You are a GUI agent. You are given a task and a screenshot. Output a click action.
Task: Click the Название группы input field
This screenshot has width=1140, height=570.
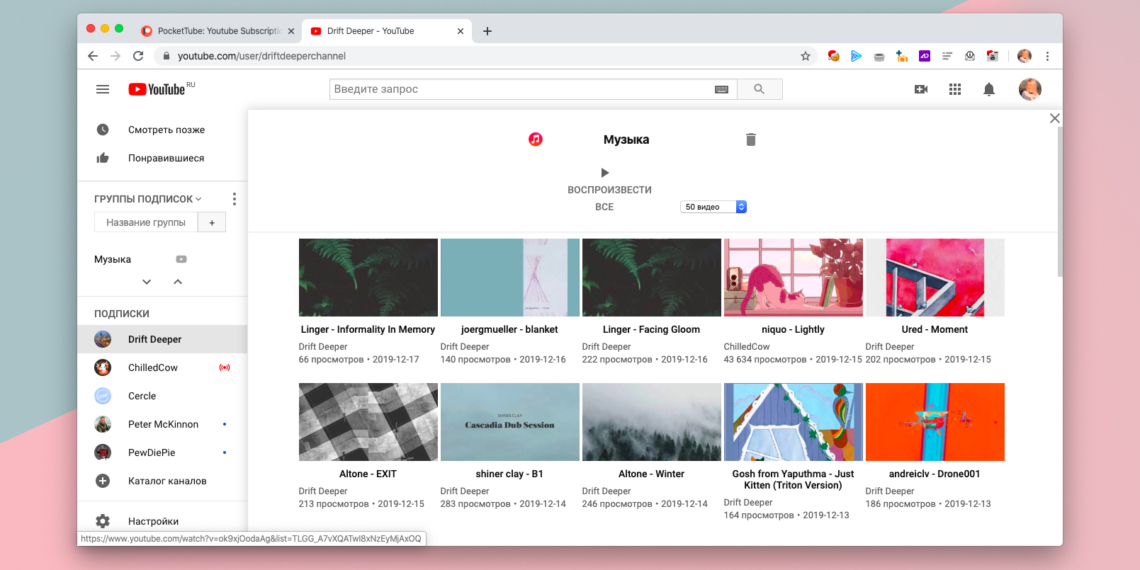click(x=146, y=222)
